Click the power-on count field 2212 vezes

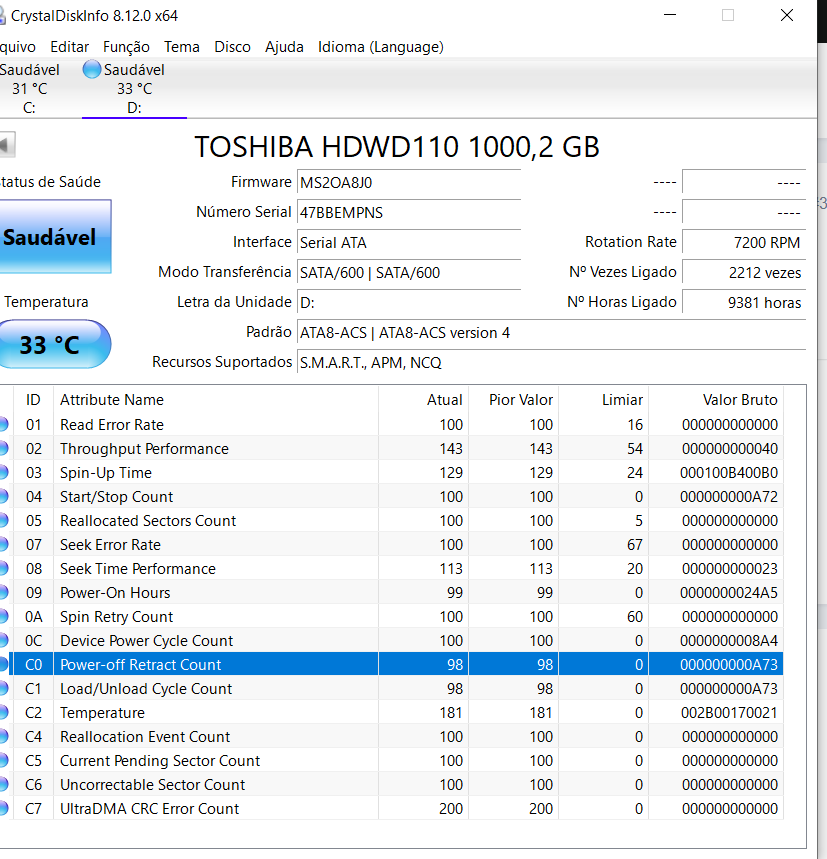(x=744, y=273)
